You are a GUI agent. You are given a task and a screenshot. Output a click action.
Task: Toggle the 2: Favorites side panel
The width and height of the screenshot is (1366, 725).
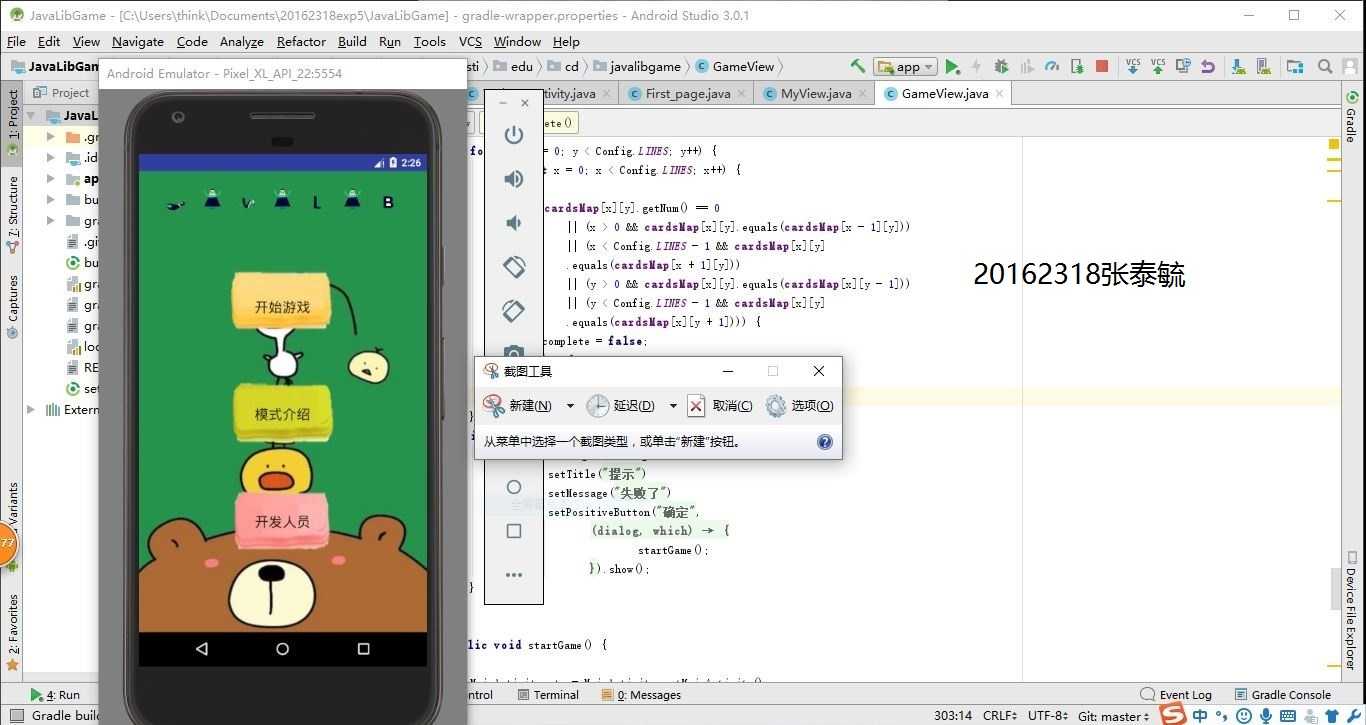click(13, 632)
